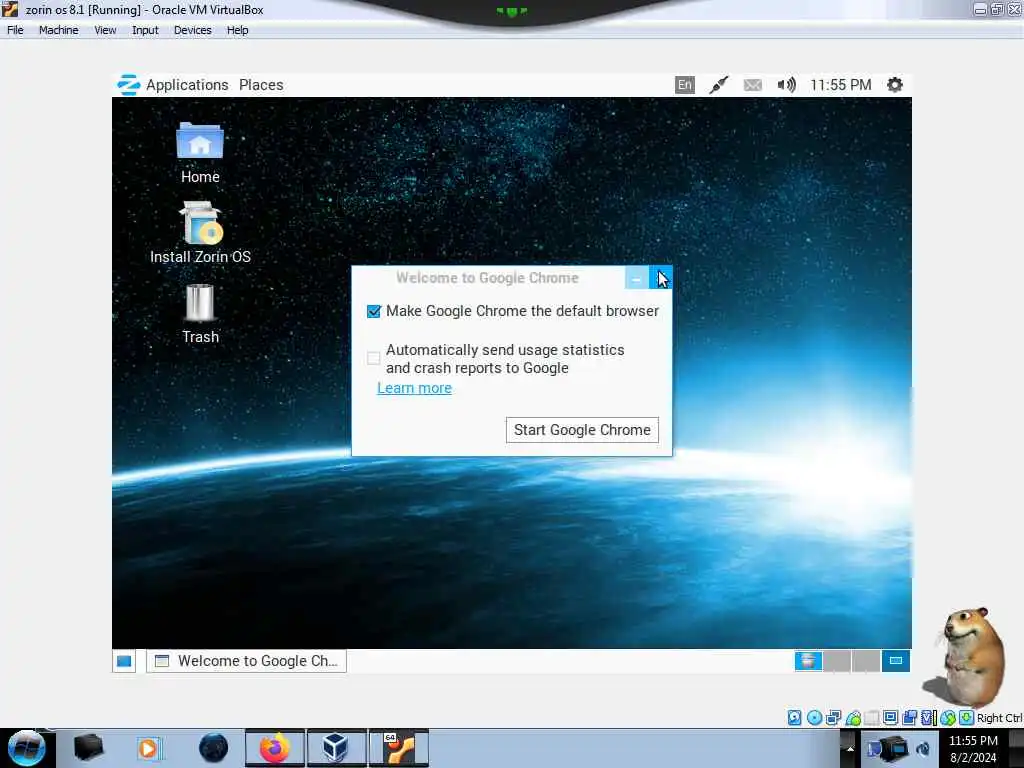Open the VirtualBox Help menu

pos(238,30)
